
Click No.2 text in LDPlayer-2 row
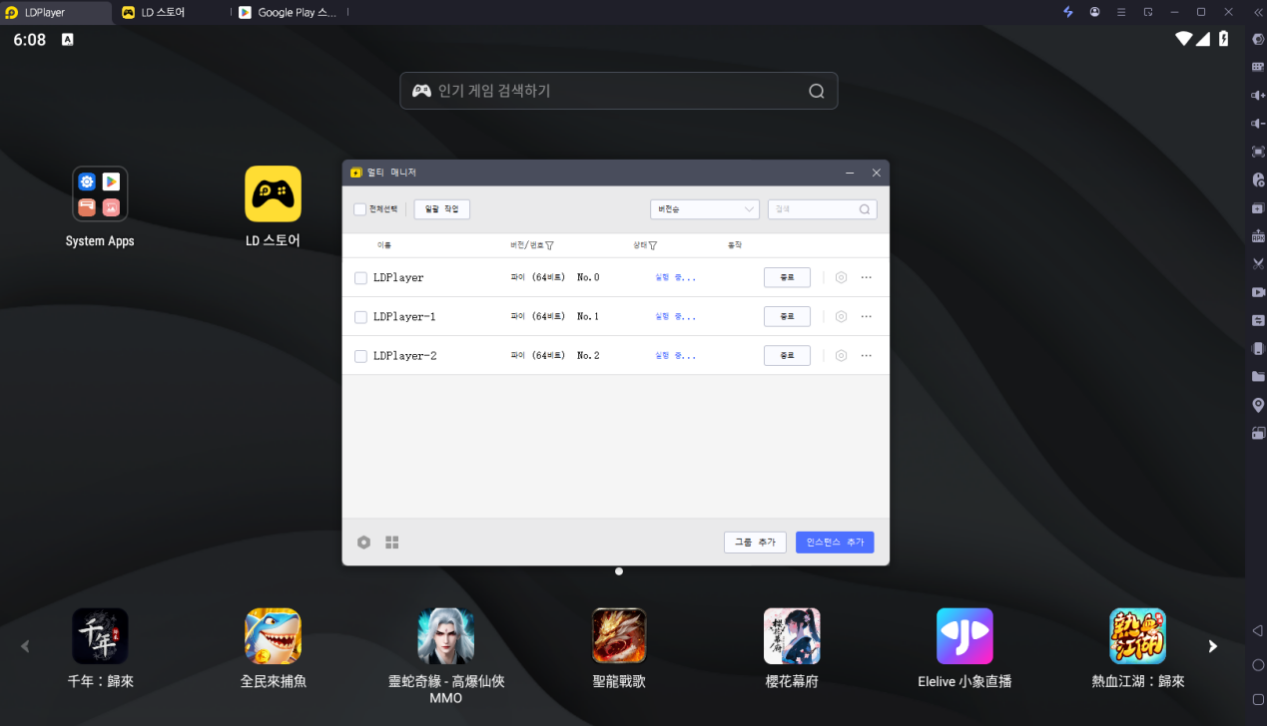coord(588,356)
